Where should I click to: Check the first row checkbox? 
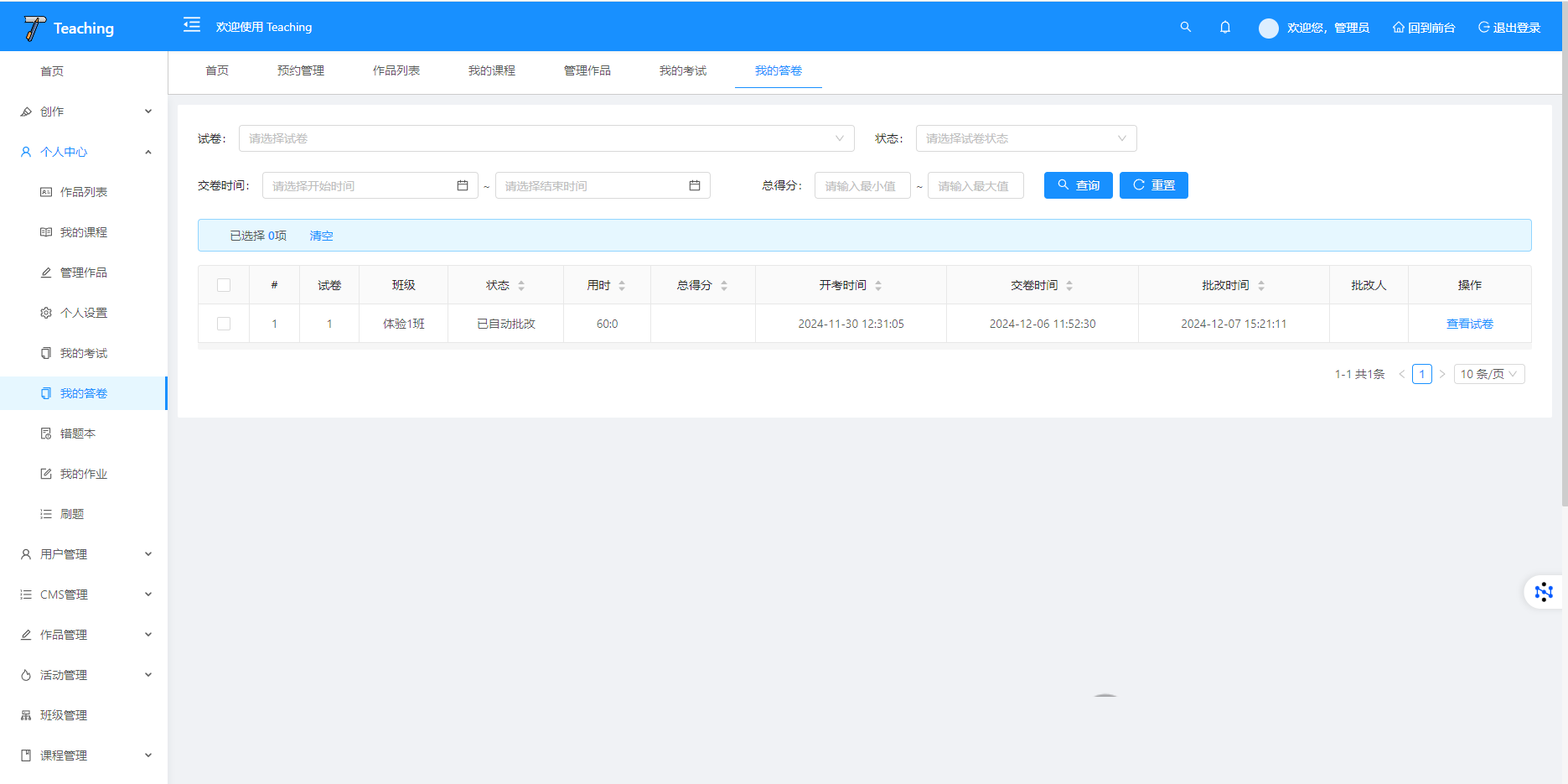click(x=224, y=324)
